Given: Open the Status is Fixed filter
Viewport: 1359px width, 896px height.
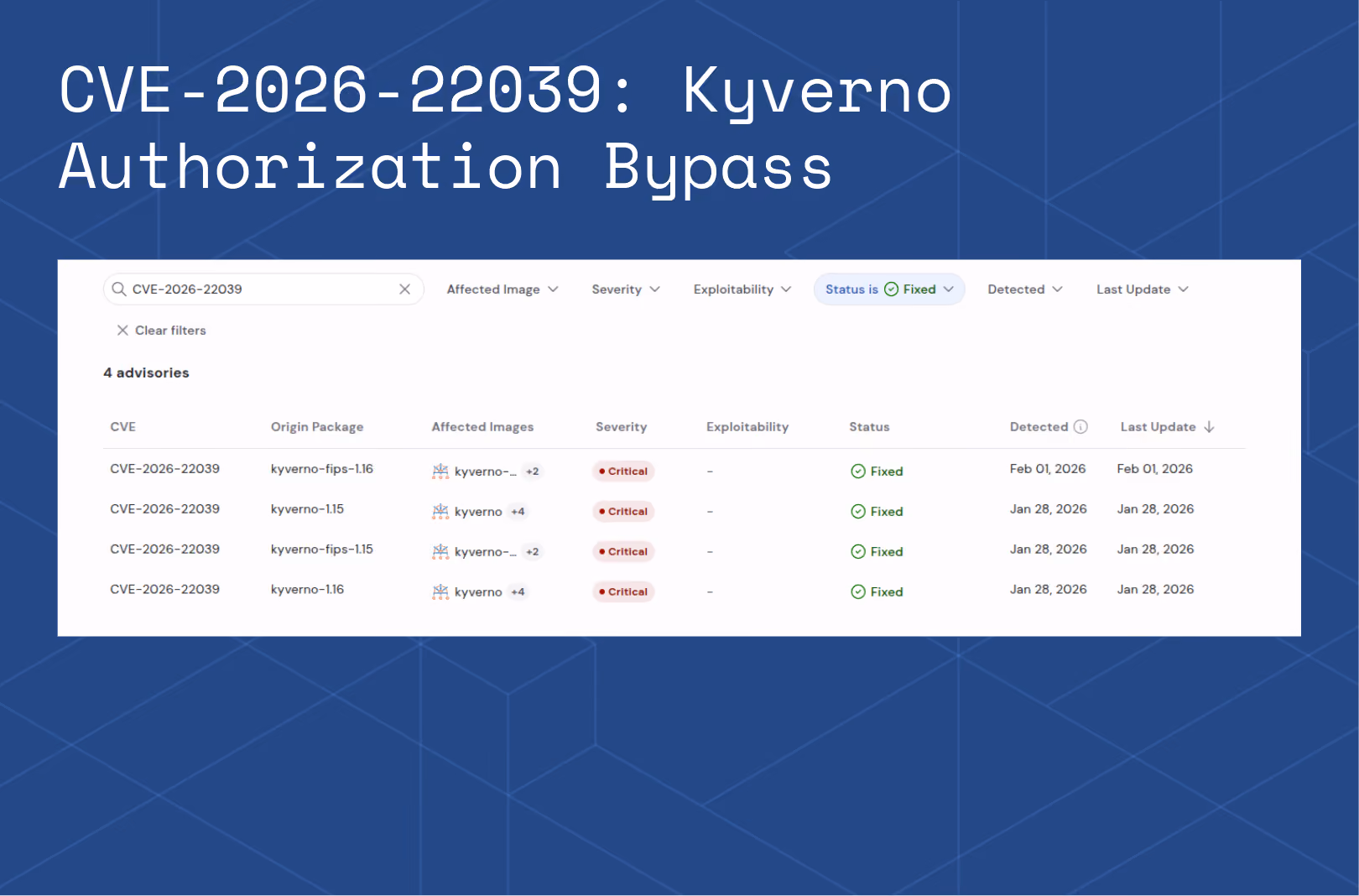Looking at the screenshot, I should (889, 289).
